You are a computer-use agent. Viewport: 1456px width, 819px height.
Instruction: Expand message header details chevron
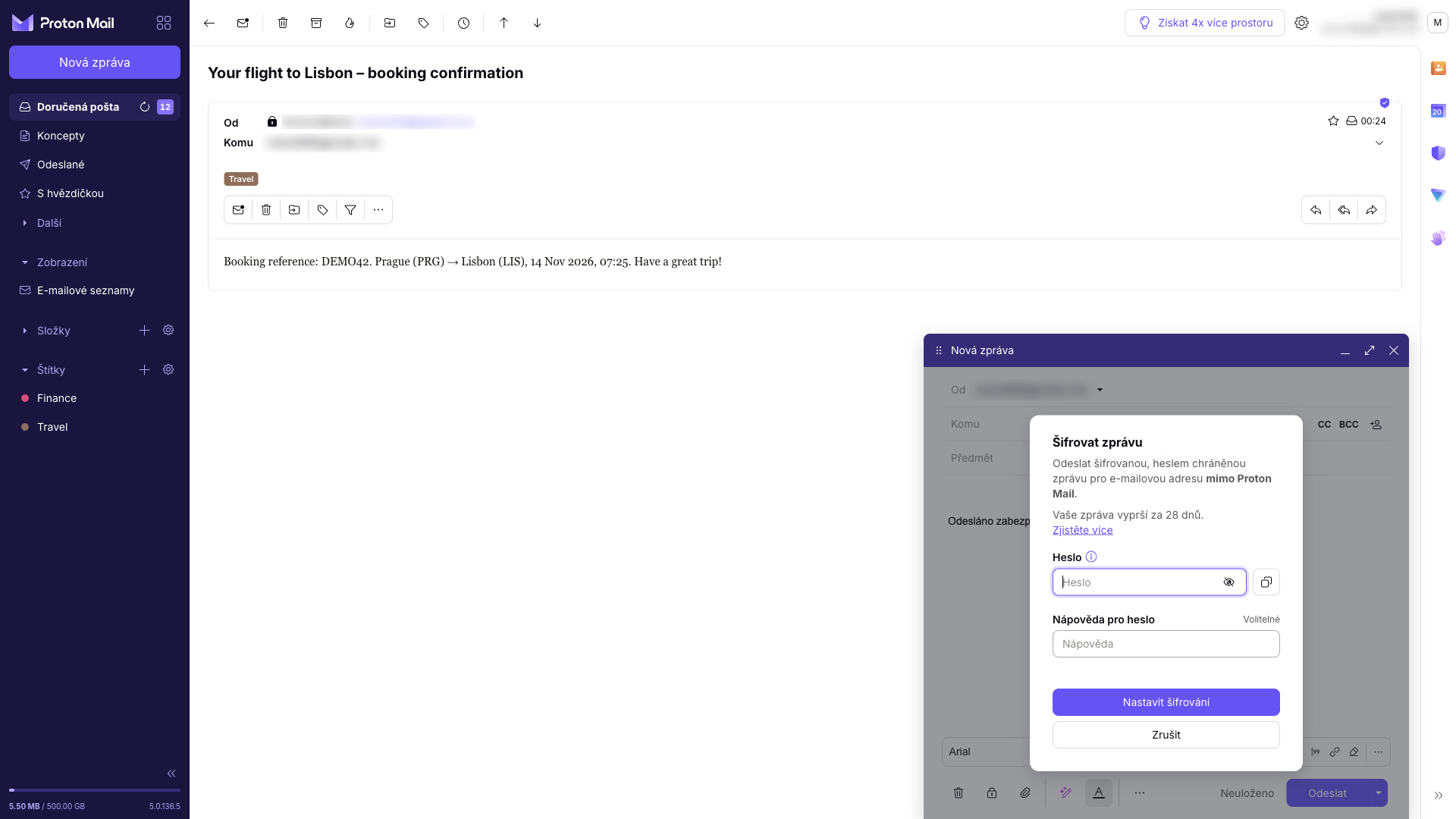tap(1379, 143)
